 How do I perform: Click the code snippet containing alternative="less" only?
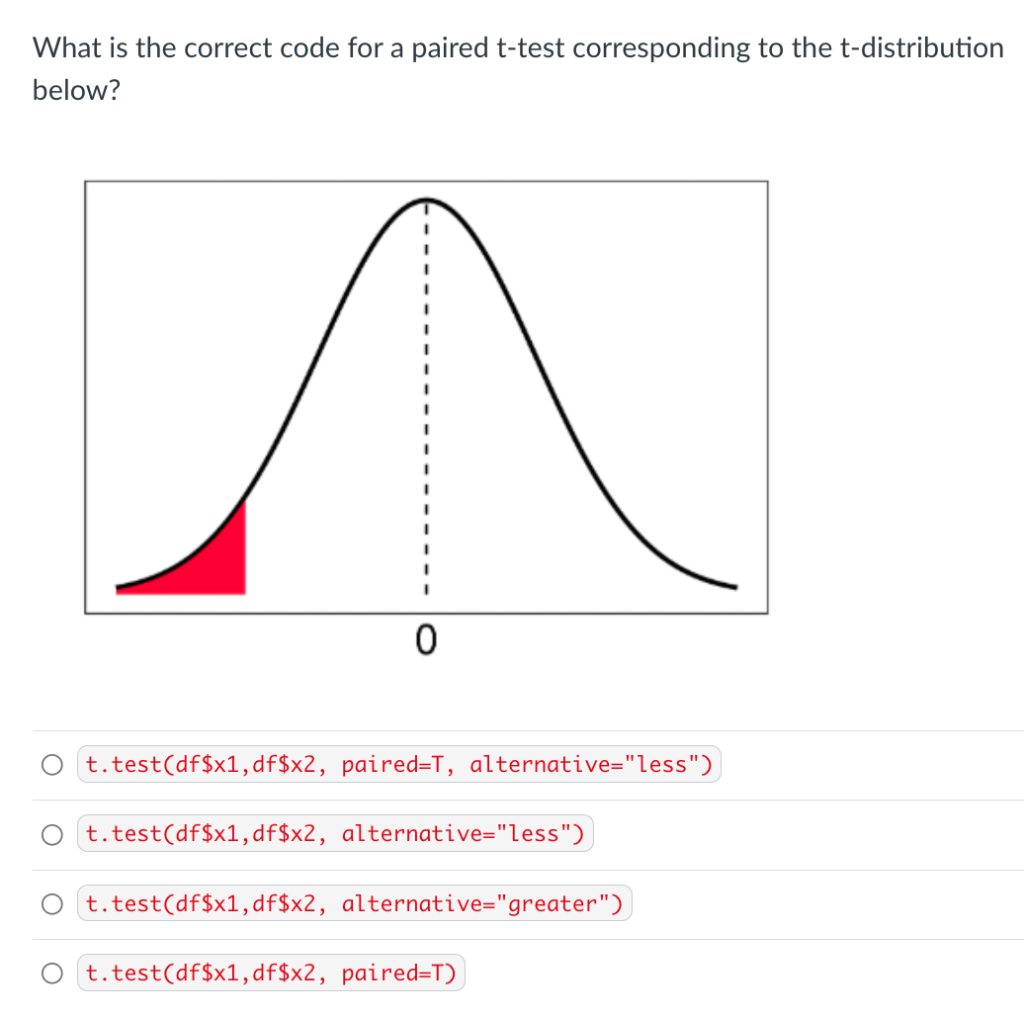[336, 833]
